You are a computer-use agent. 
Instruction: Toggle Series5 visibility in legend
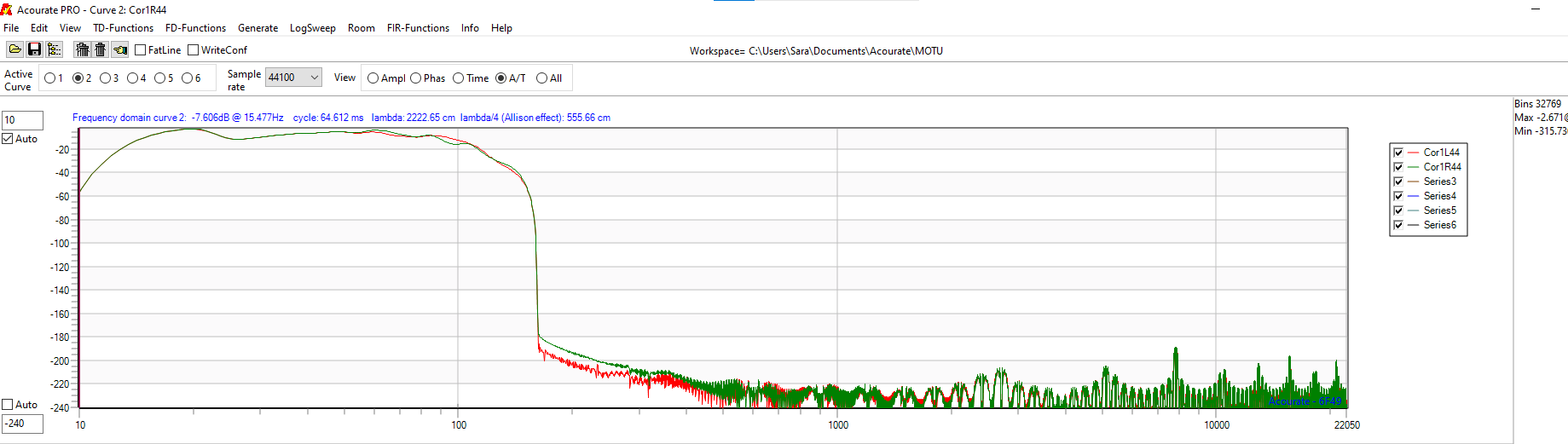[1398, 210]
